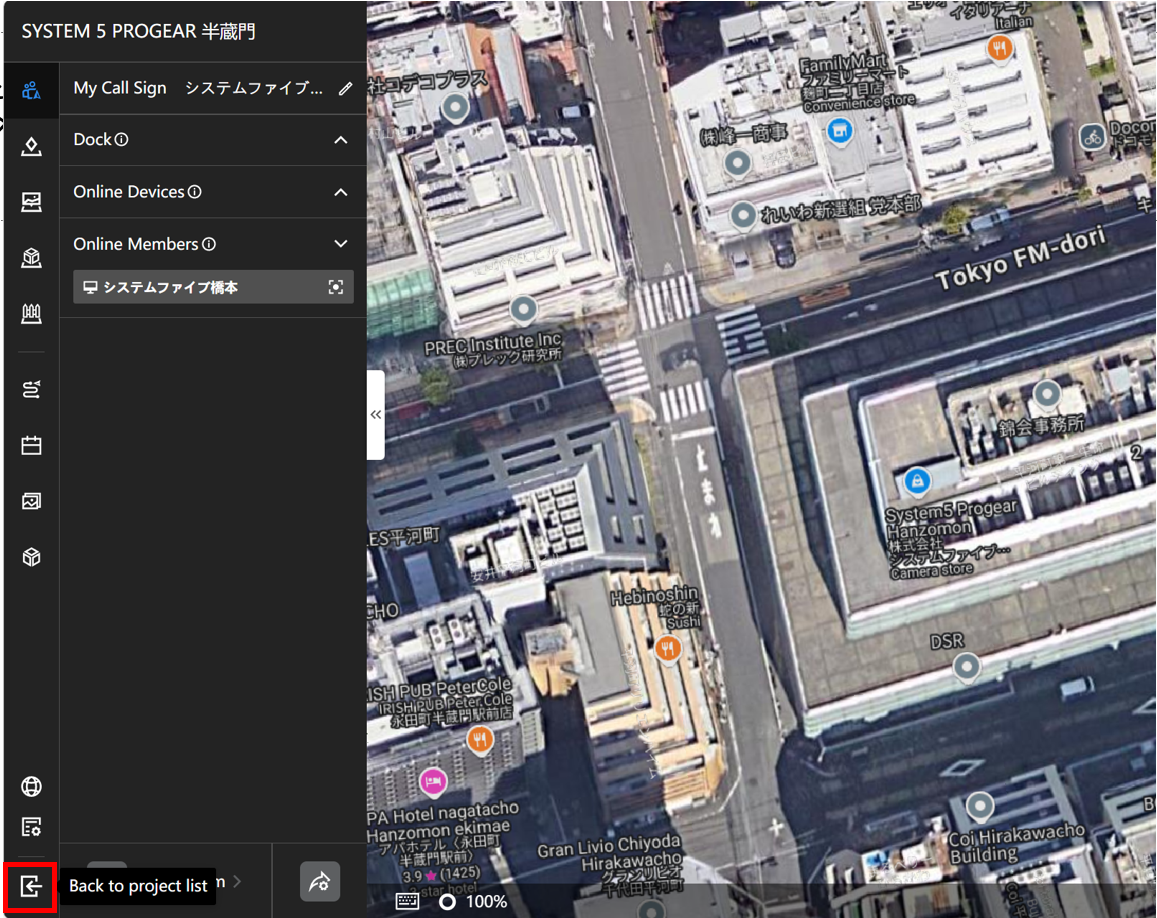This screenshot has width=1157, height=918.
Task: Open the Team panel icon in the sidebar
Action: [31, 91]
